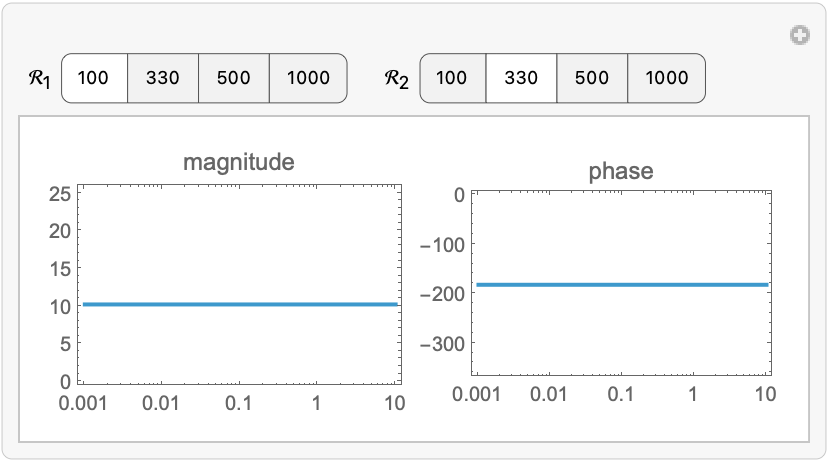Click the R2 control label

coord(399,79)
